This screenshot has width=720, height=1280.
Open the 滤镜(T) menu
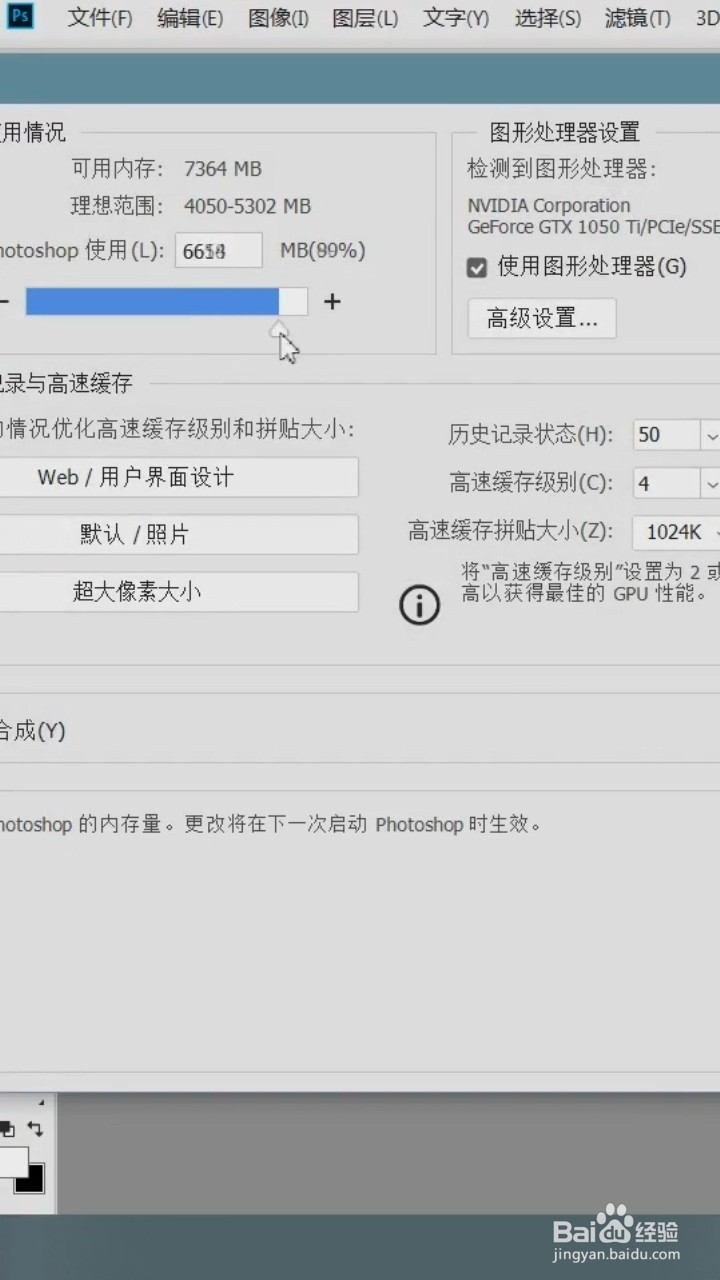coord(638,18)
